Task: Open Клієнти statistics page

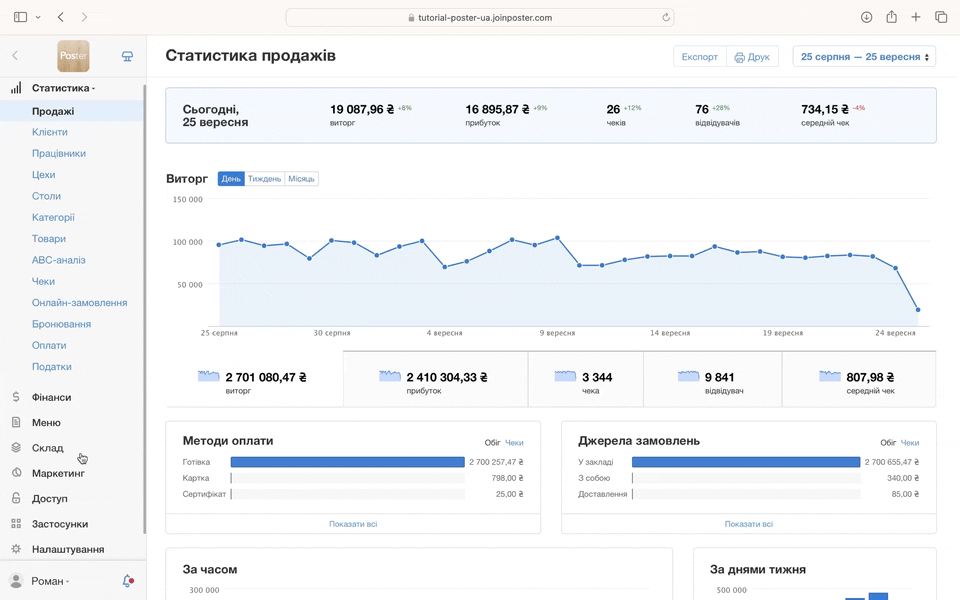Action: [x=50, y=132]
